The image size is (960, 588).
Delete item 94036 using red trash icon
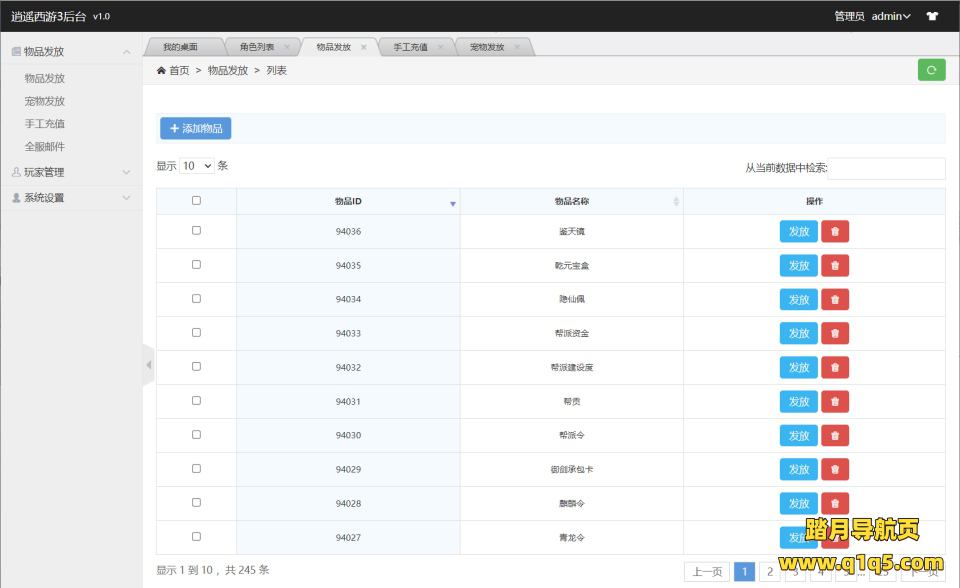[835, 232]
